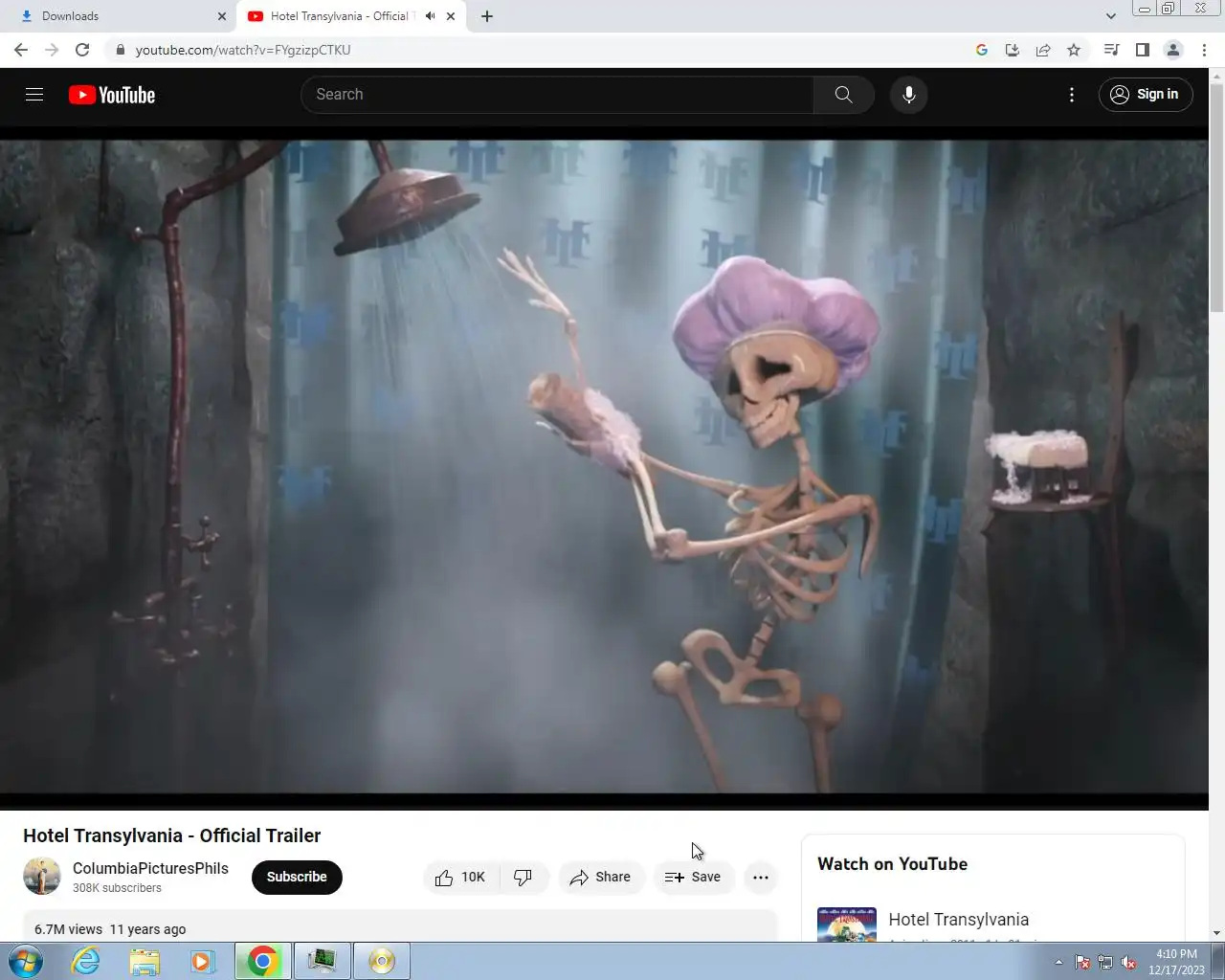Open more actions ellipsis under video
1225x980 pixels.
point(761,878)
